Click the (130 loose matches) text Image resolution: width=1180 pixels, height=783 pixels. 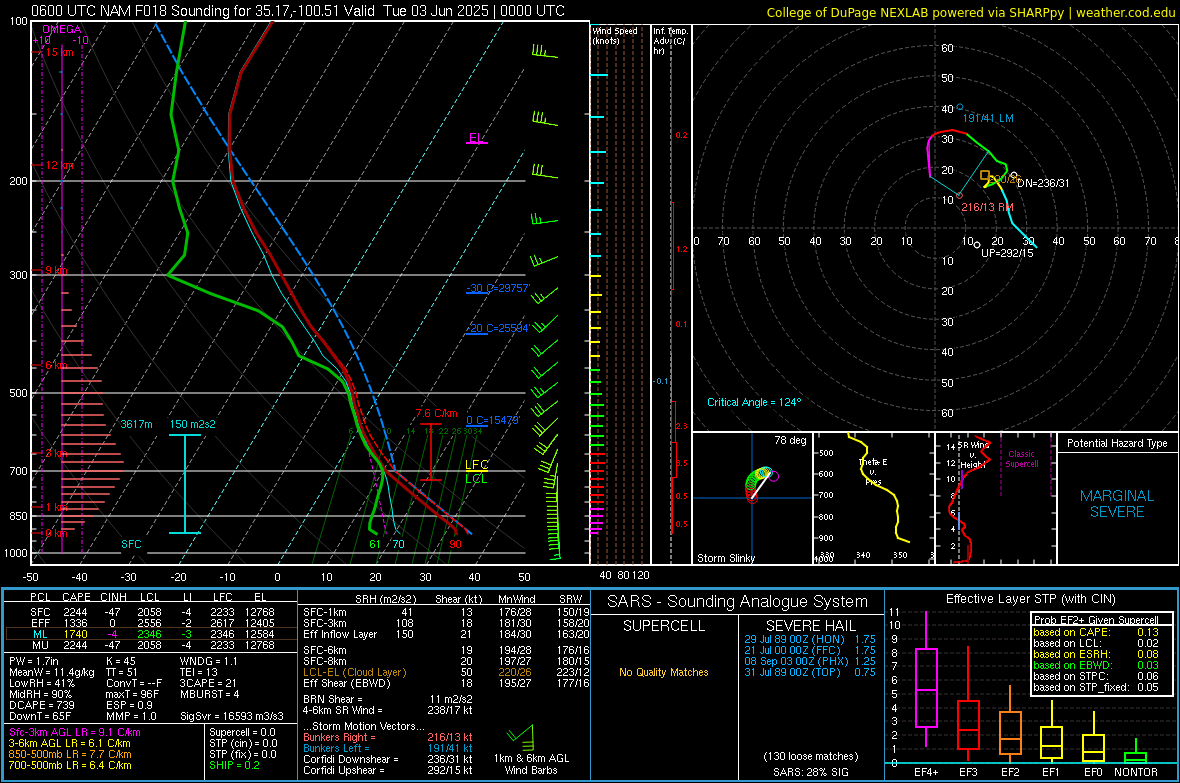(x=810, y=756)
